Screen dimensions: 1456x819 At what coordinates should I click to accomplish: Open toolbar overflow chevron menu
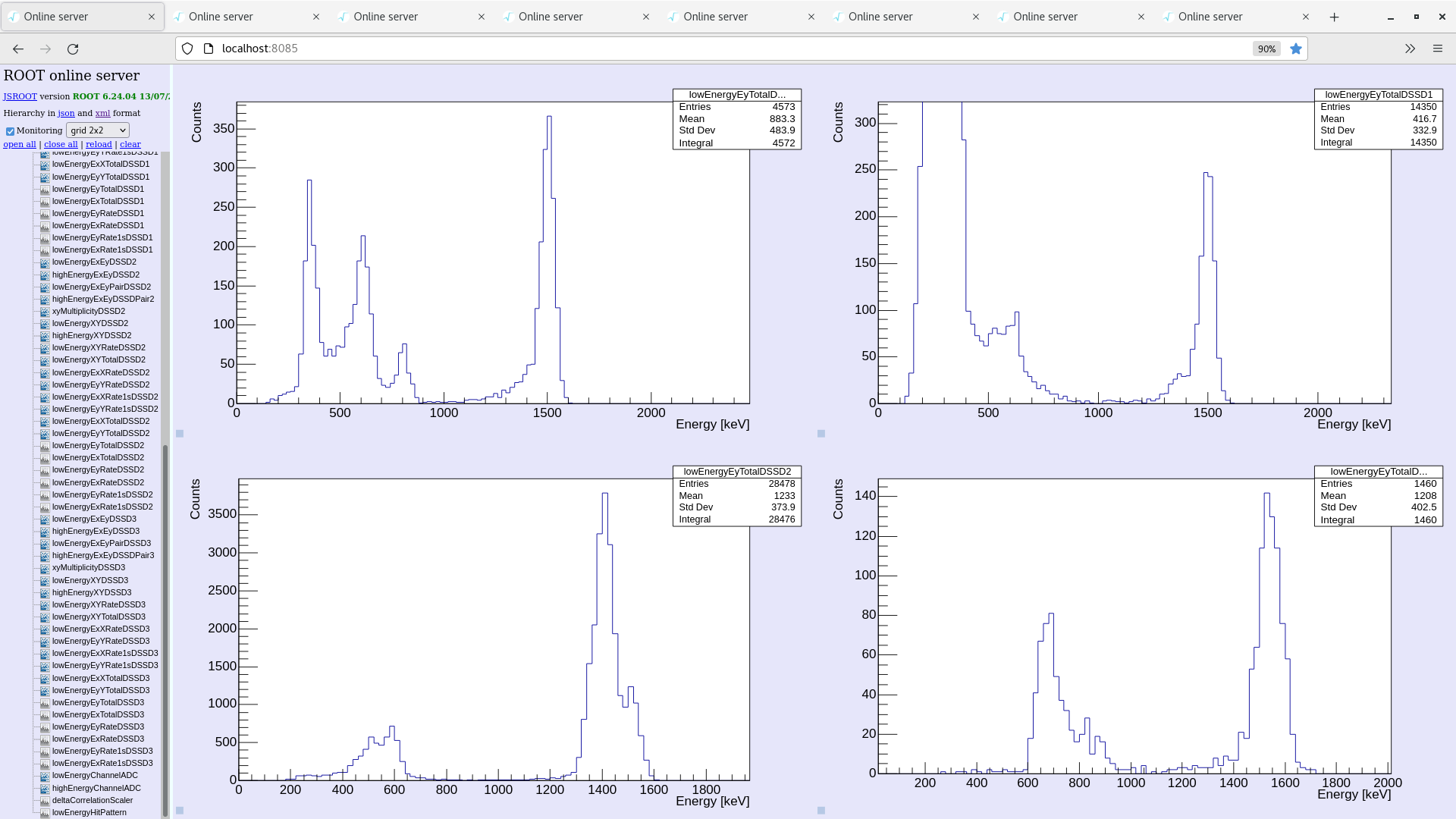1410,49
